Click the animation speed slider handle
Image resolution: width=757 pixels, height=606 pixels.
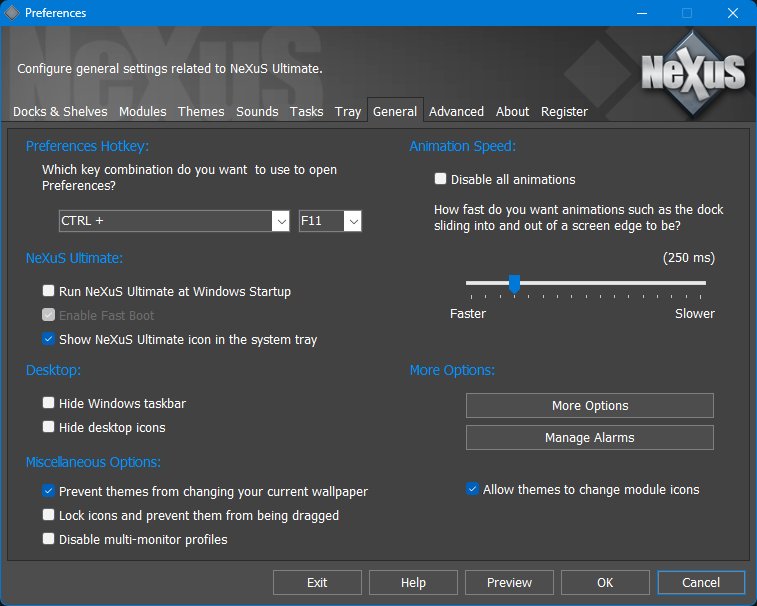pos(515,284)
